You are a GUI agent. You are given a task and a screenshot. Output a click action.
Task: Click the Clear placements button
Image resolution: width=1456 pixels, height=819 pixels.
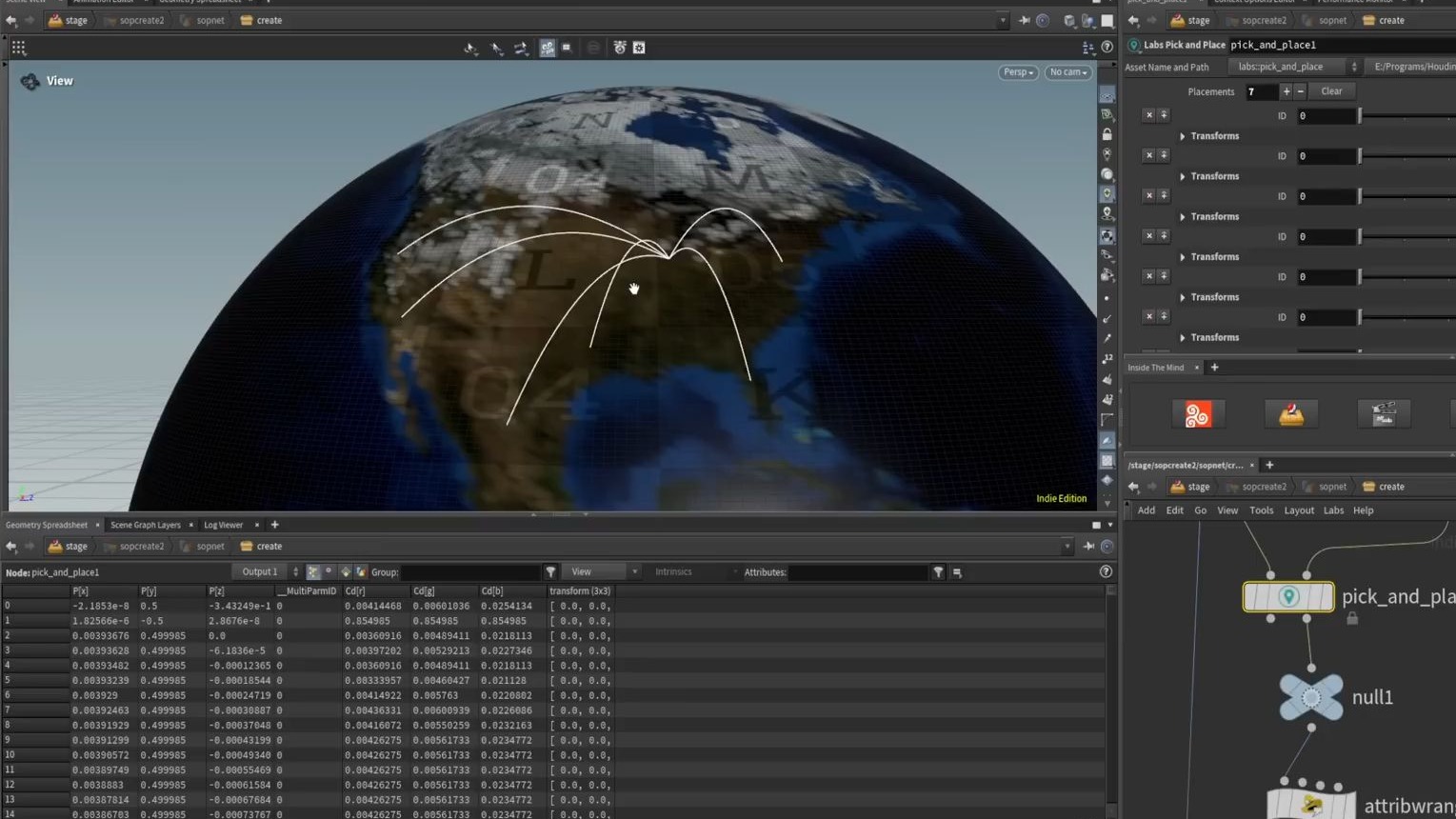(1331, 91)
